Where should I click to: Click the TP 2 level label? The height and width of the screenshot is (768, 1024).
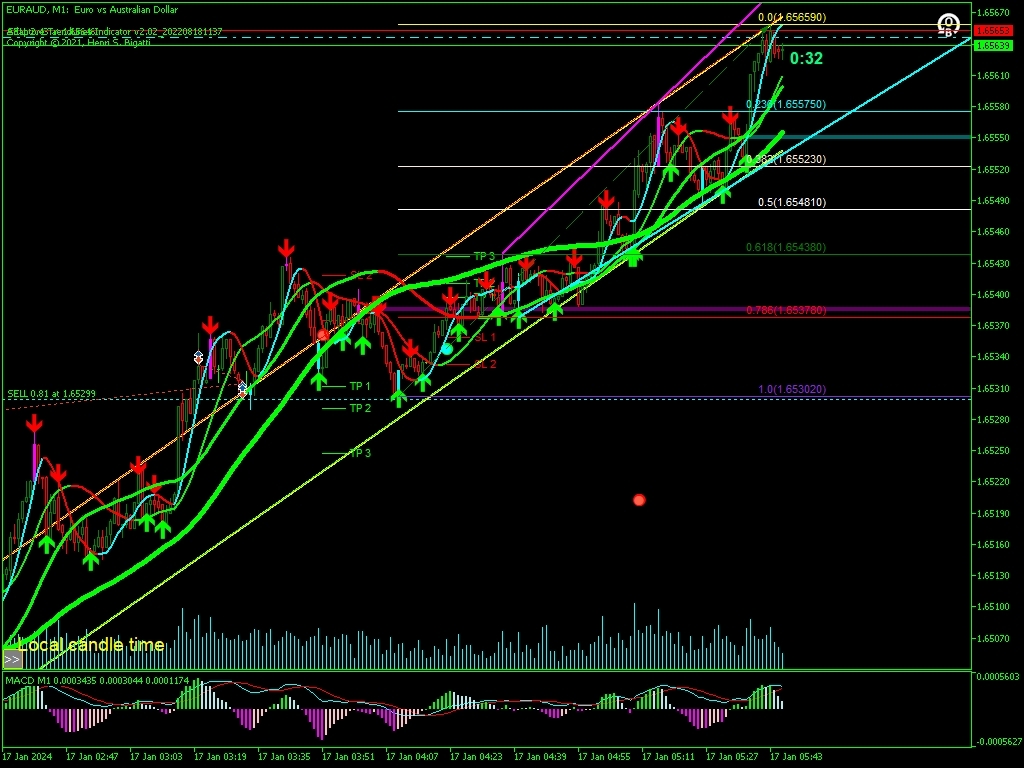tap(360, 408)
